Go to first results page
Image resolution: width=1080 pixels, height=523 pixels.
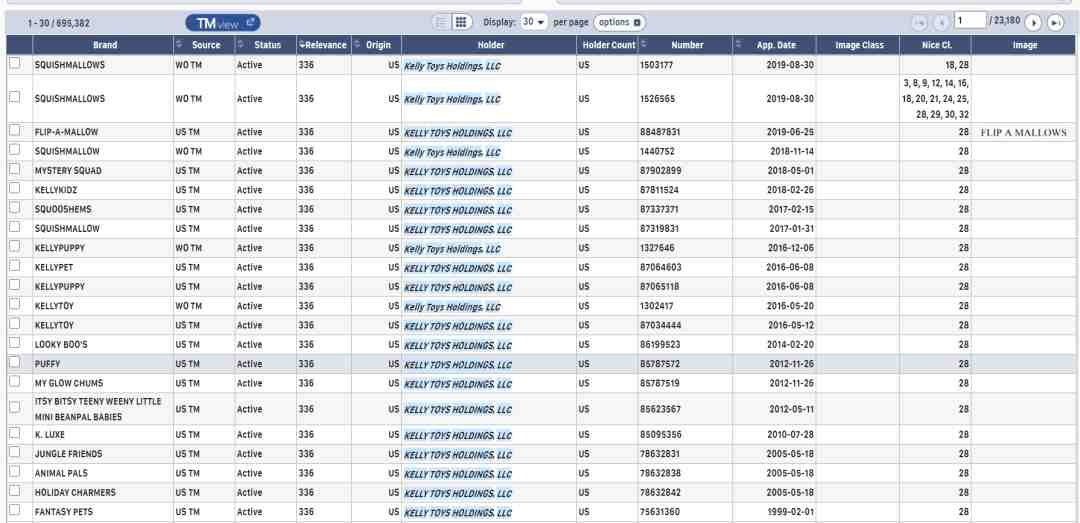point(919,23)
